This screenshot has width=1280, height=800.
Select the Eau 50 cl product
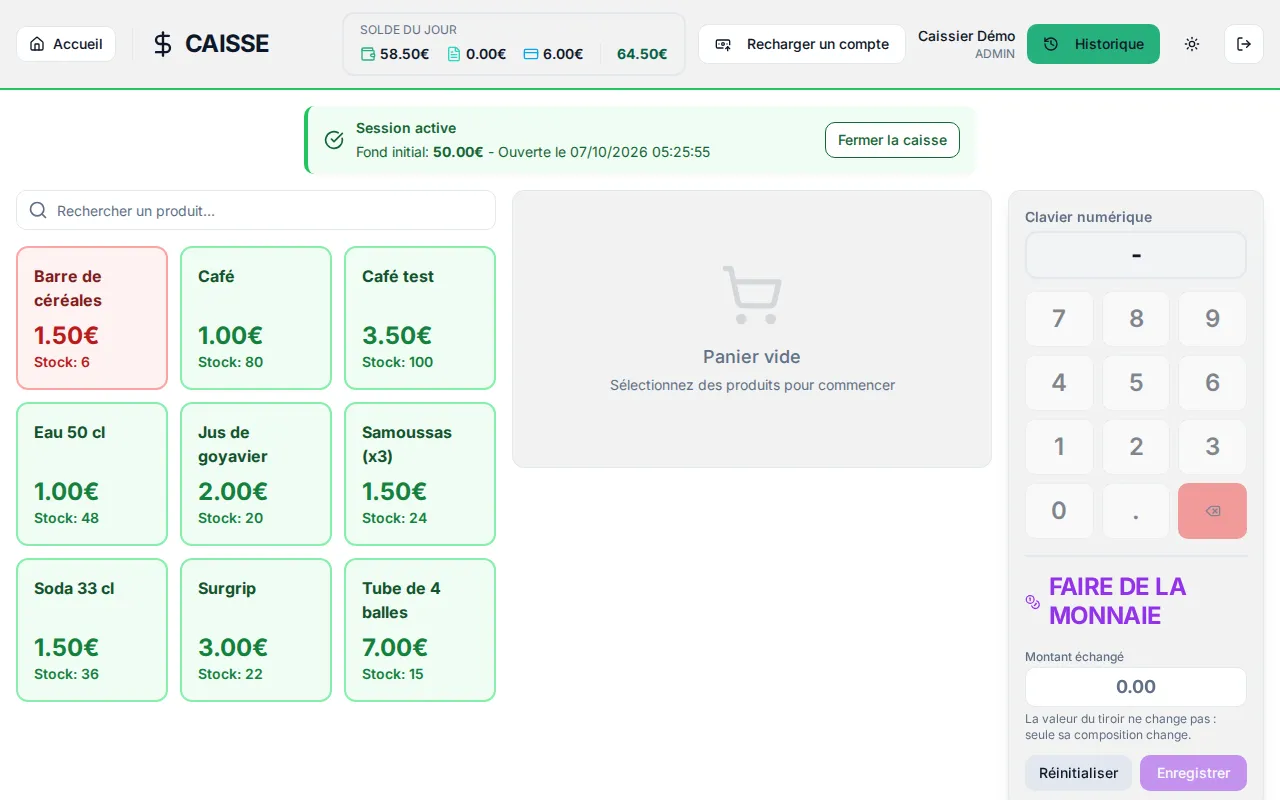point(92,474)
